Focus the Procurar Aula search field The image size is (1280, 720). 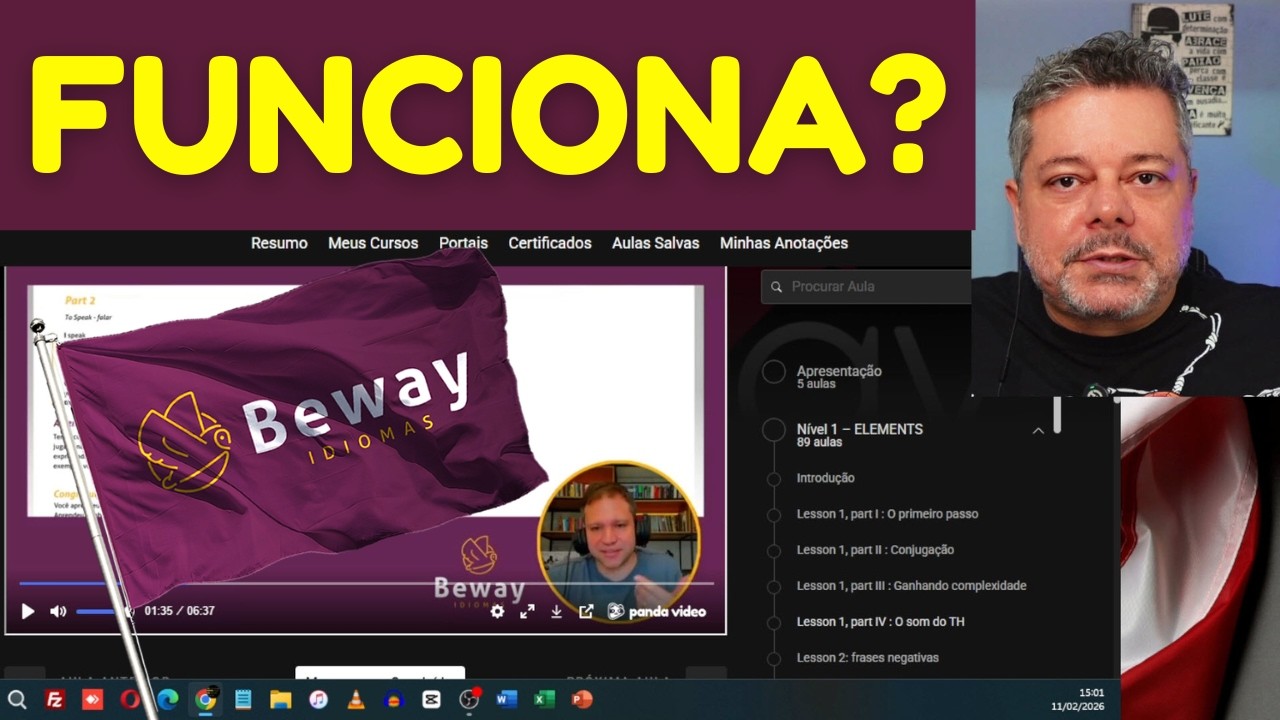coord(866,287)
